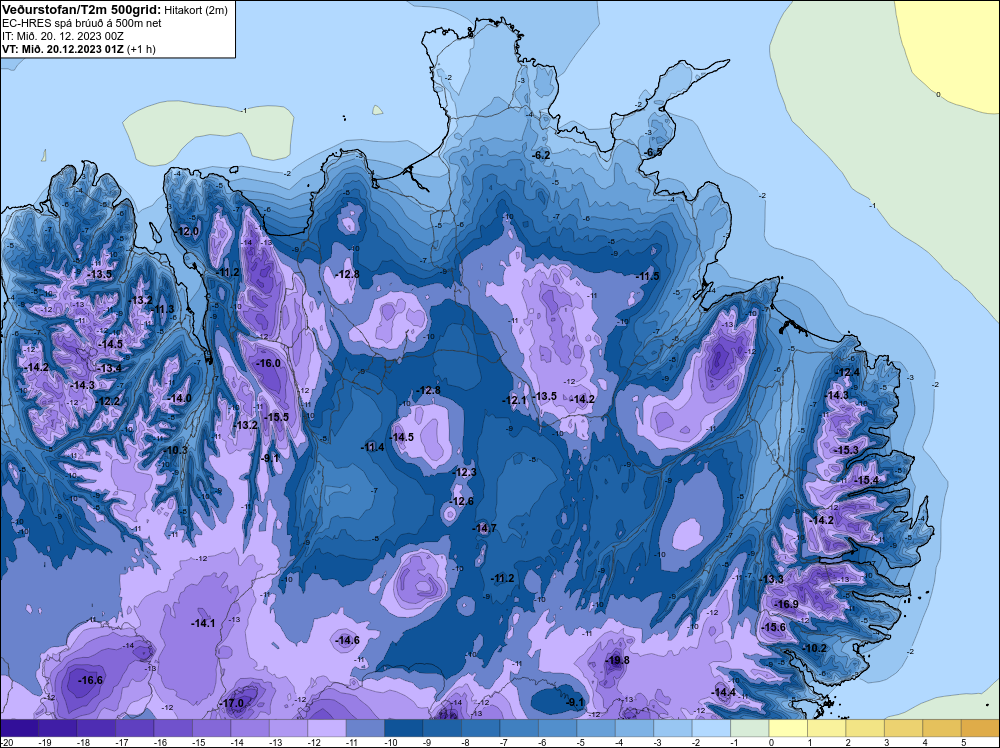The image size is (1000, 748).
Task: Click the -6.5 temperature reading
Action: point(653,152)
